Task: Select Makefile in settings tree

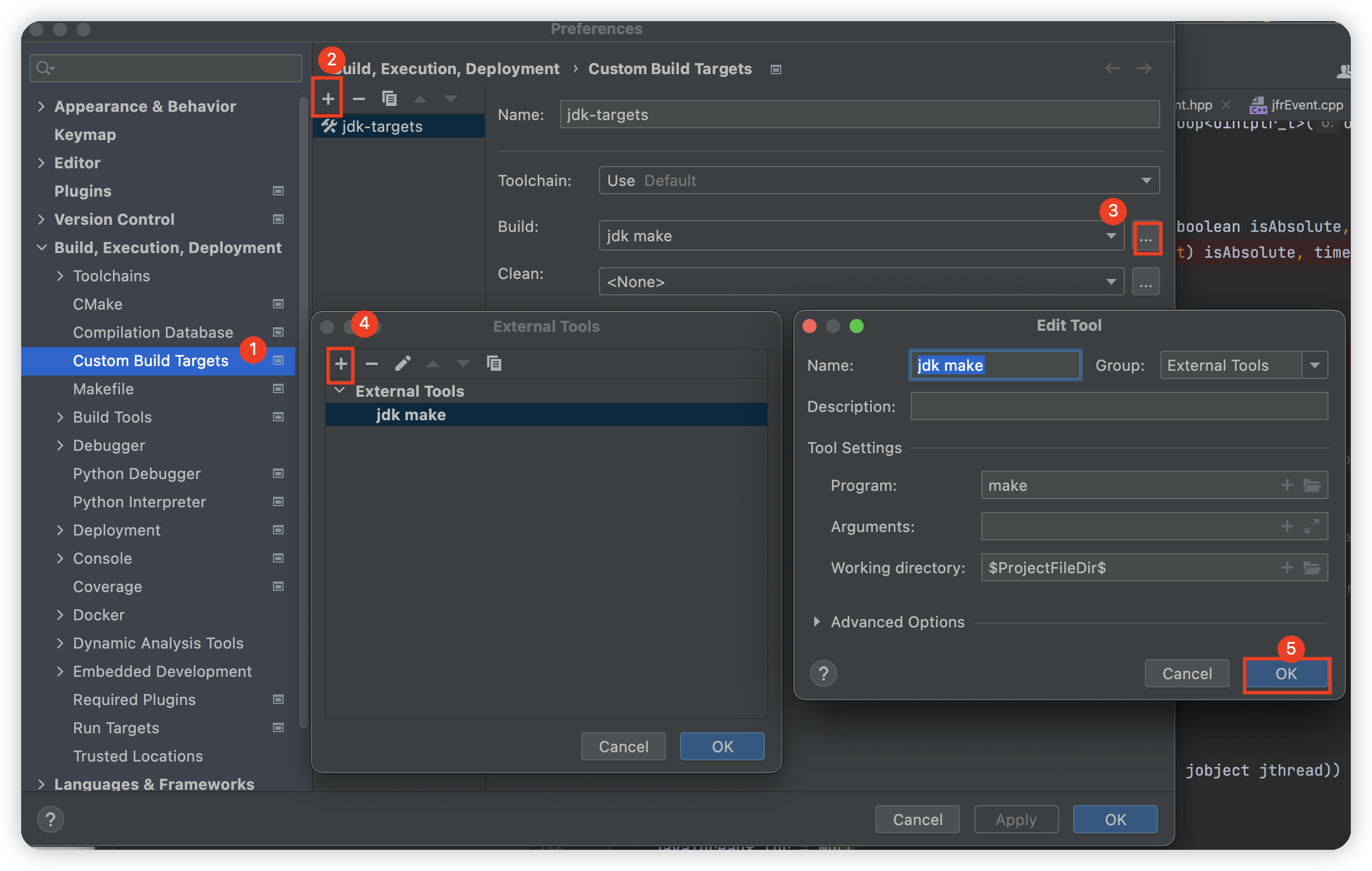Action: pos(104,389)
